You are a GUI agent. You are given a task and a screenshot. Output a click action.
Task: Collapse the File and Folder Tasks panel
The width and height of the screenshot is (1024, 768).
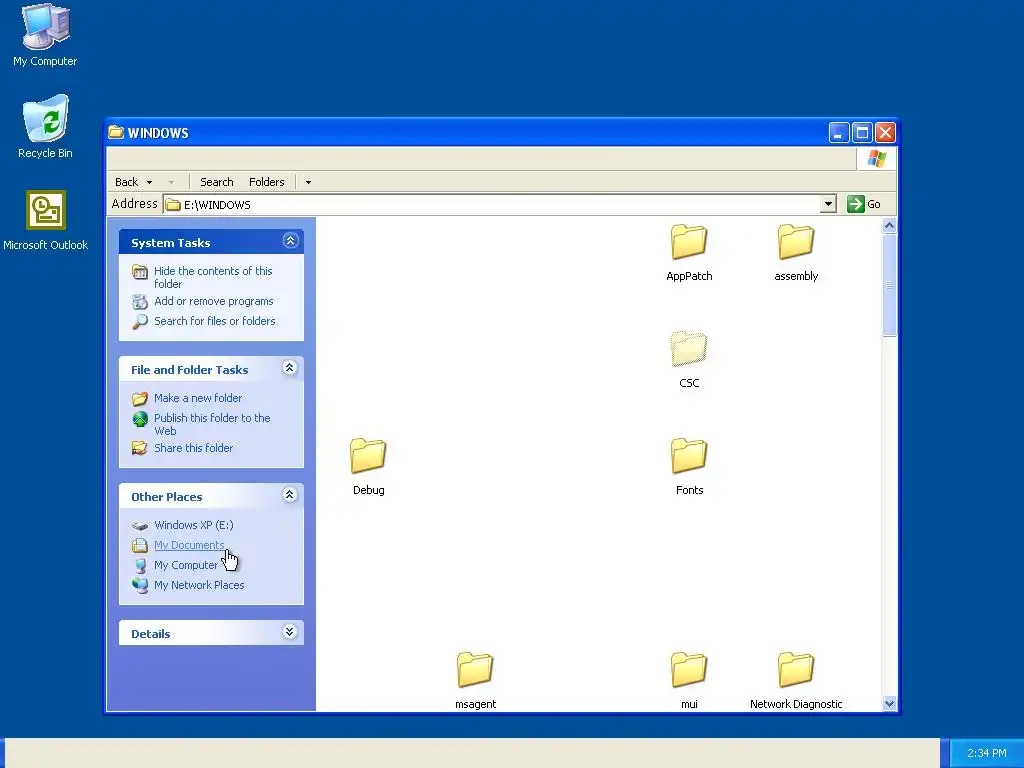(290, 368)
